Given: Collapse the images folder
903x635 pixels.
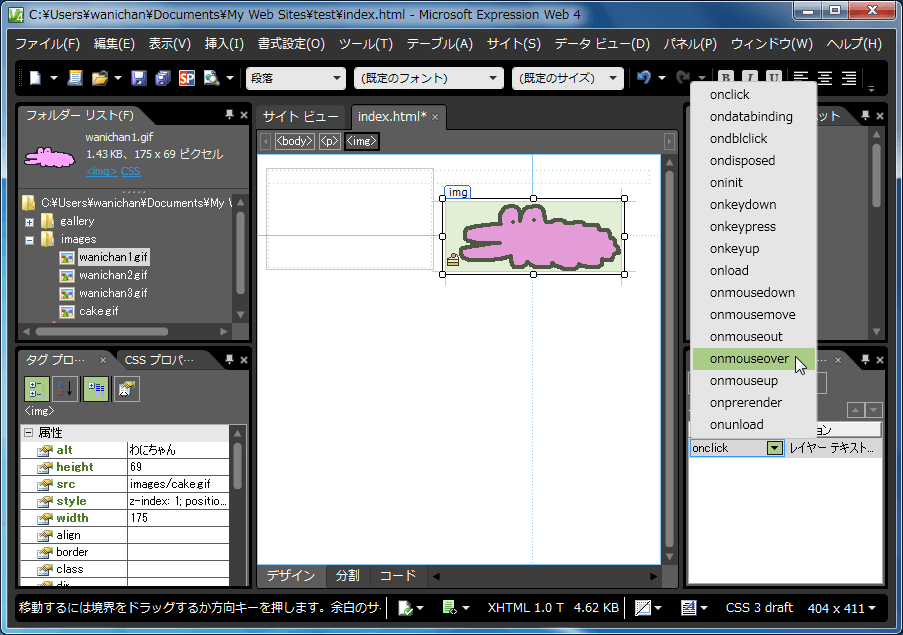Looking at the screenshot, I should [29, 240].
